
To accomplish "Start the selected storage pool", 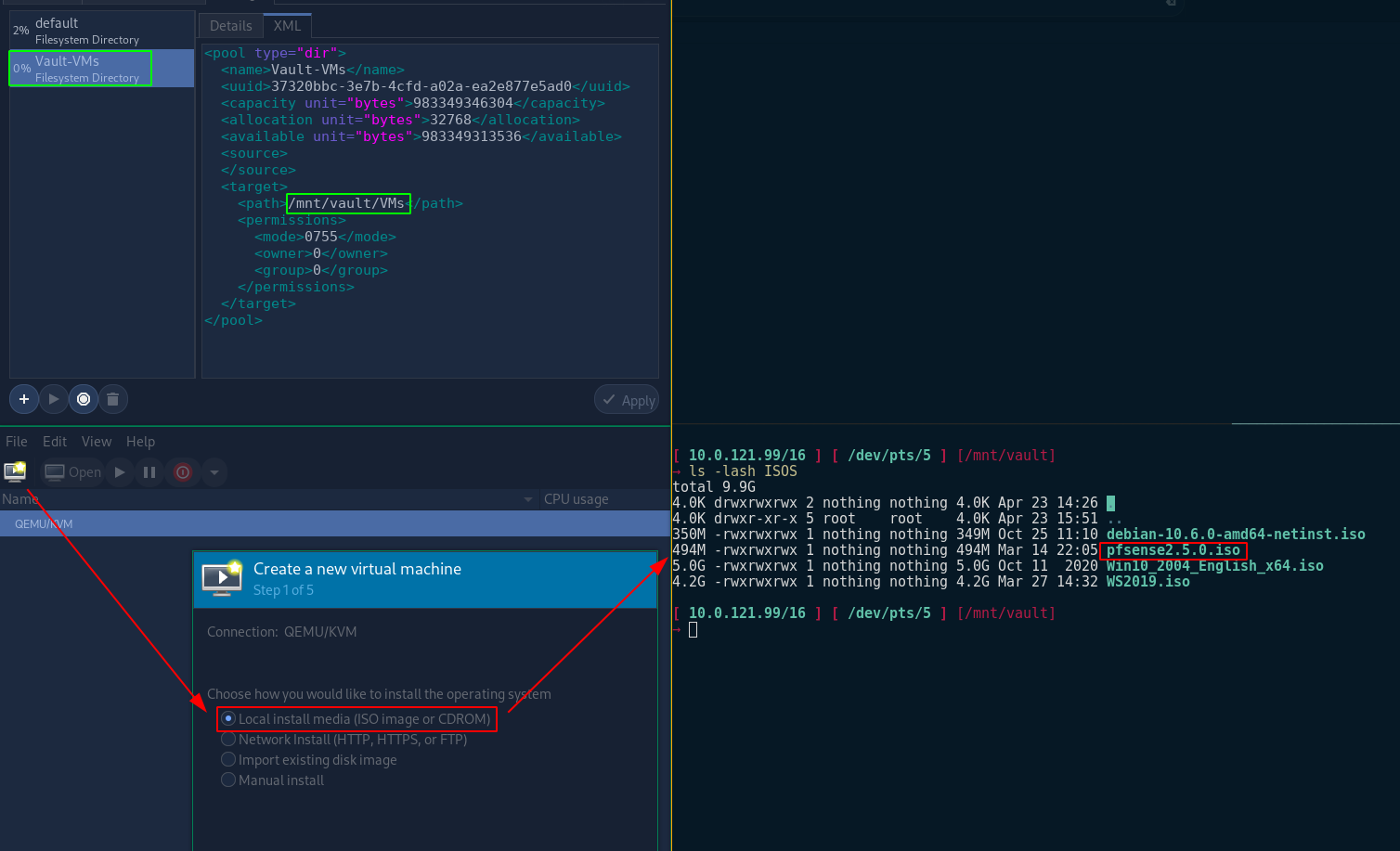I will [54, 399].
